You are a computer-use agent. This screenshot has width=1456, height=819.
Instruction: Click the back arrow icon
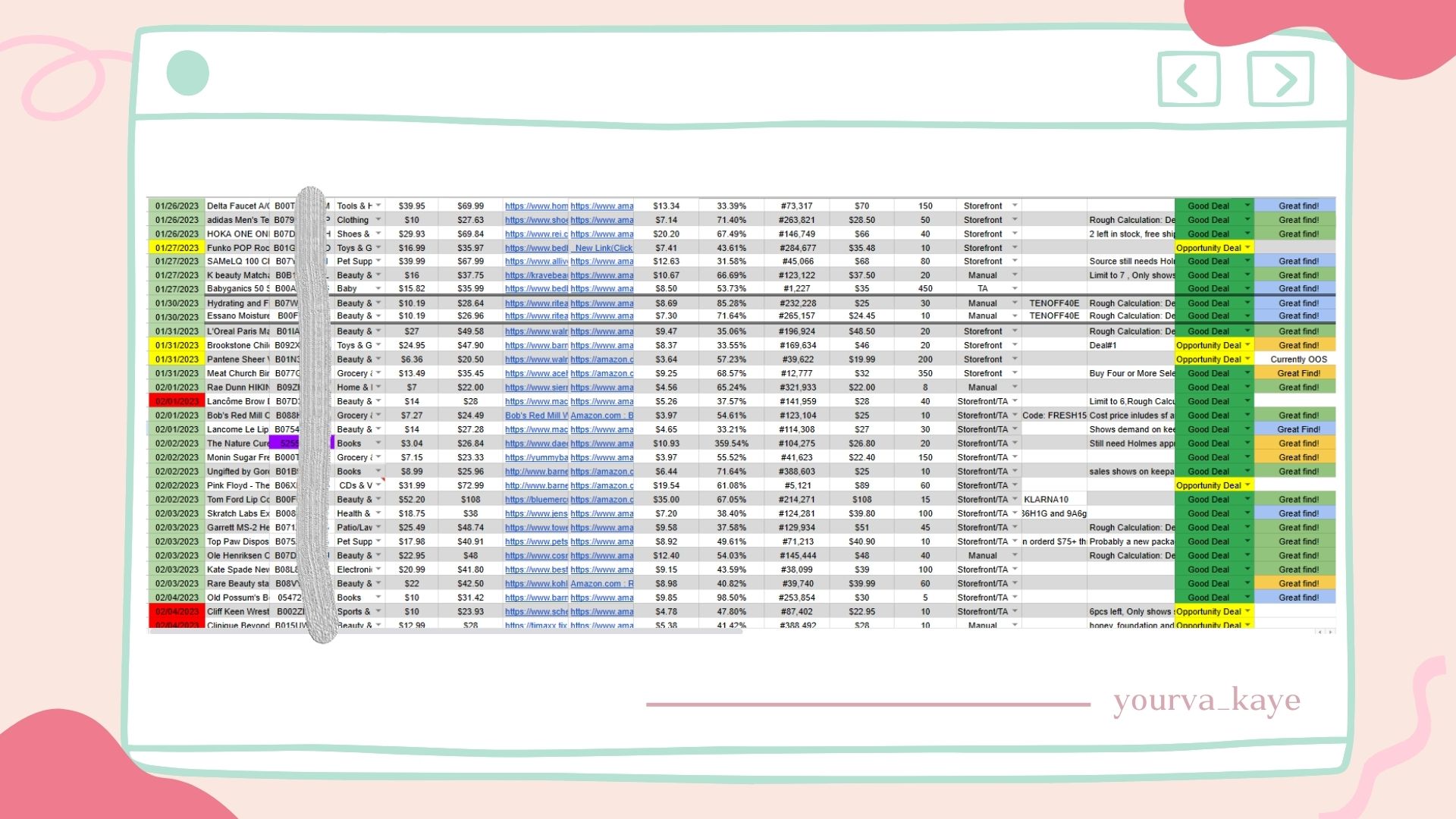click(x=1188, y=79)
